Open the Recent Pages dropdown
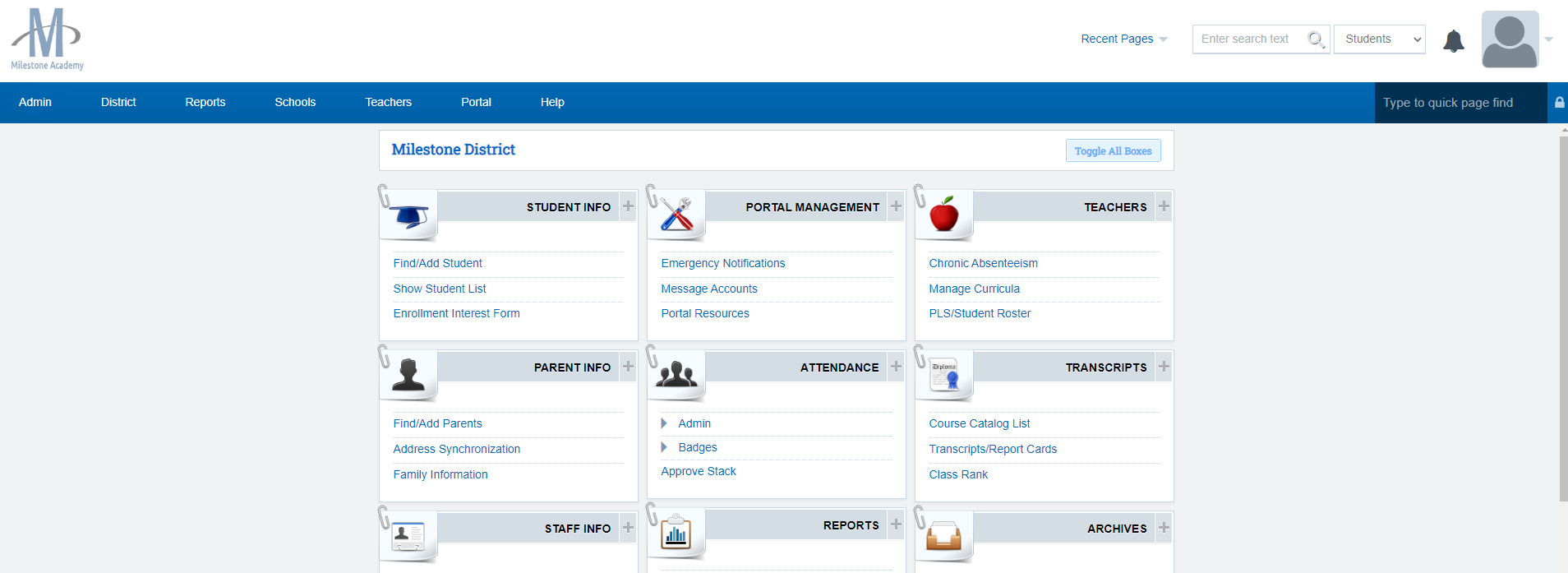The image size is (1568, 573). [x=1123, y=39]
